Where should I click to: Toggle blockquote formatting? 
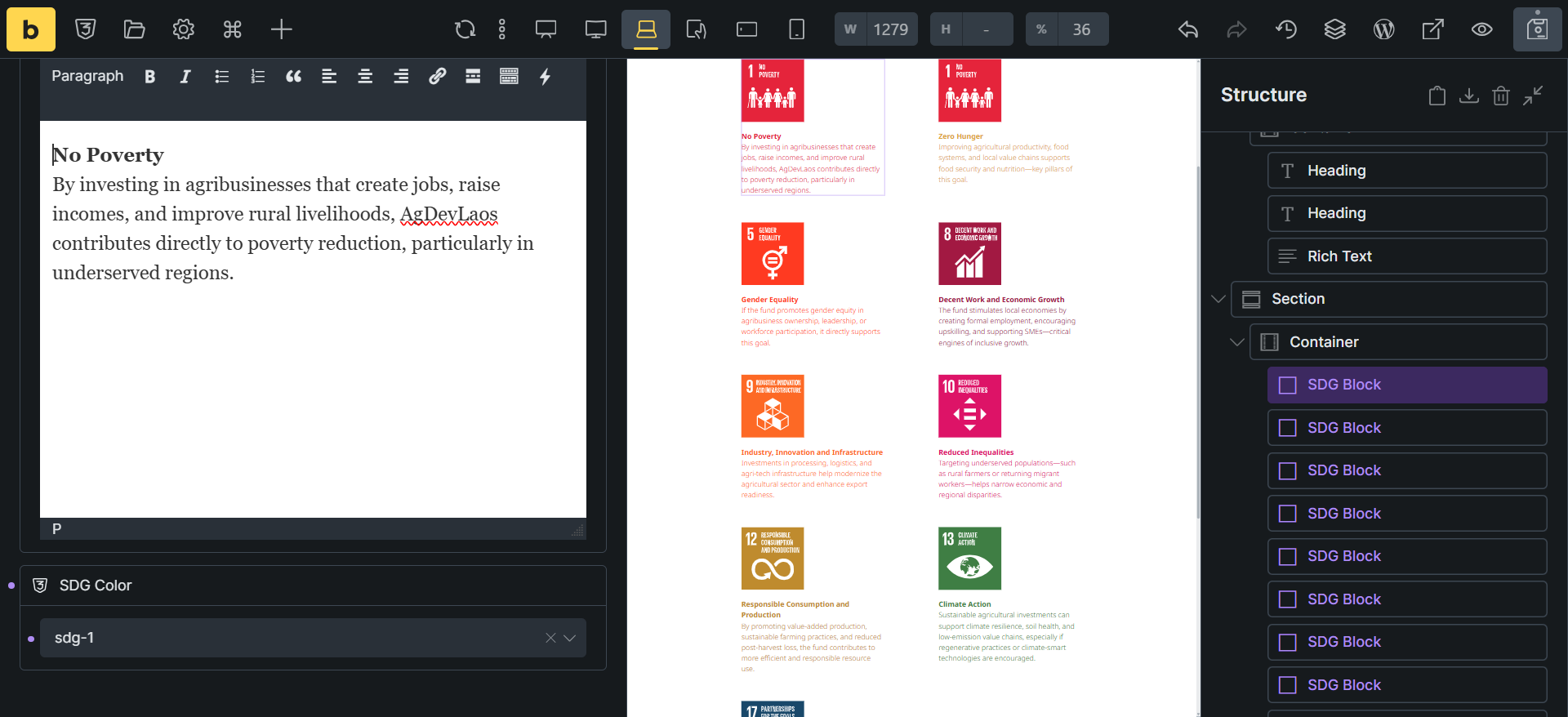point(293,77)
